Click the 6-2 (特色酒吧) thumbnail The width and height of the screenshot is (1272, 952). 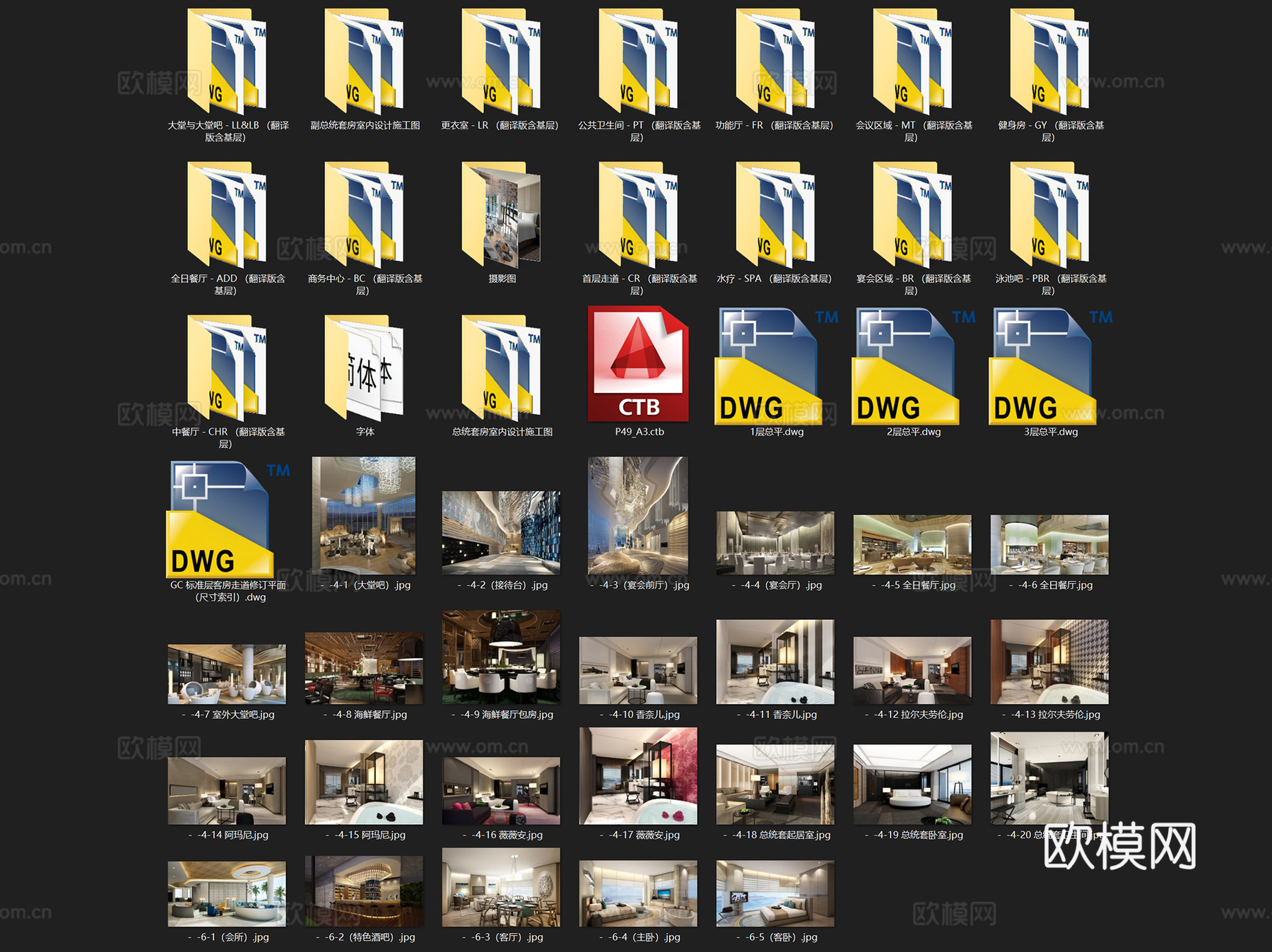(x=364, y=891)
